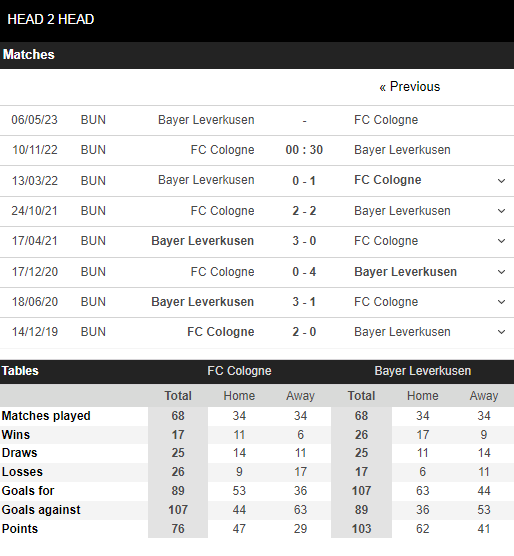Select the FC Cologne Home column header
This screenshot has height=556, width=514.
coord(239,396)
